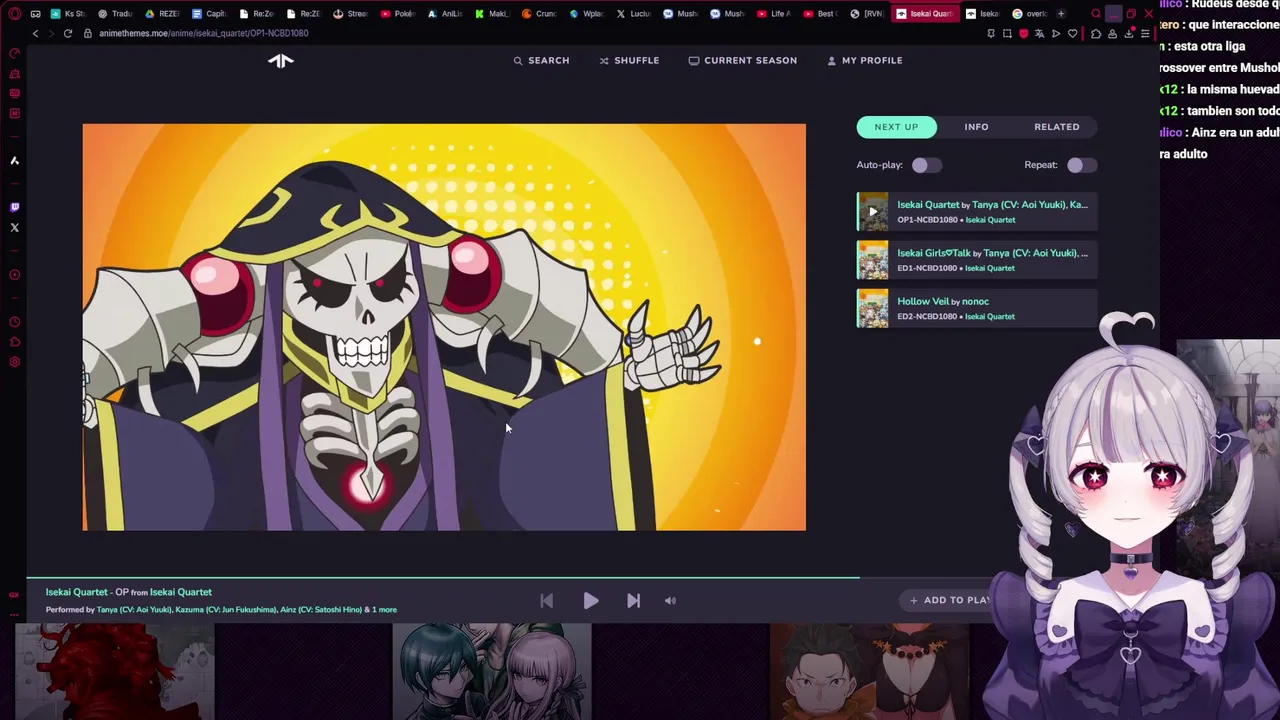Switch to the Pokémon YouTube browser tab
The width and height of the screenshot is (1280, 720).
pyautogui.click(x=398, y=14)
